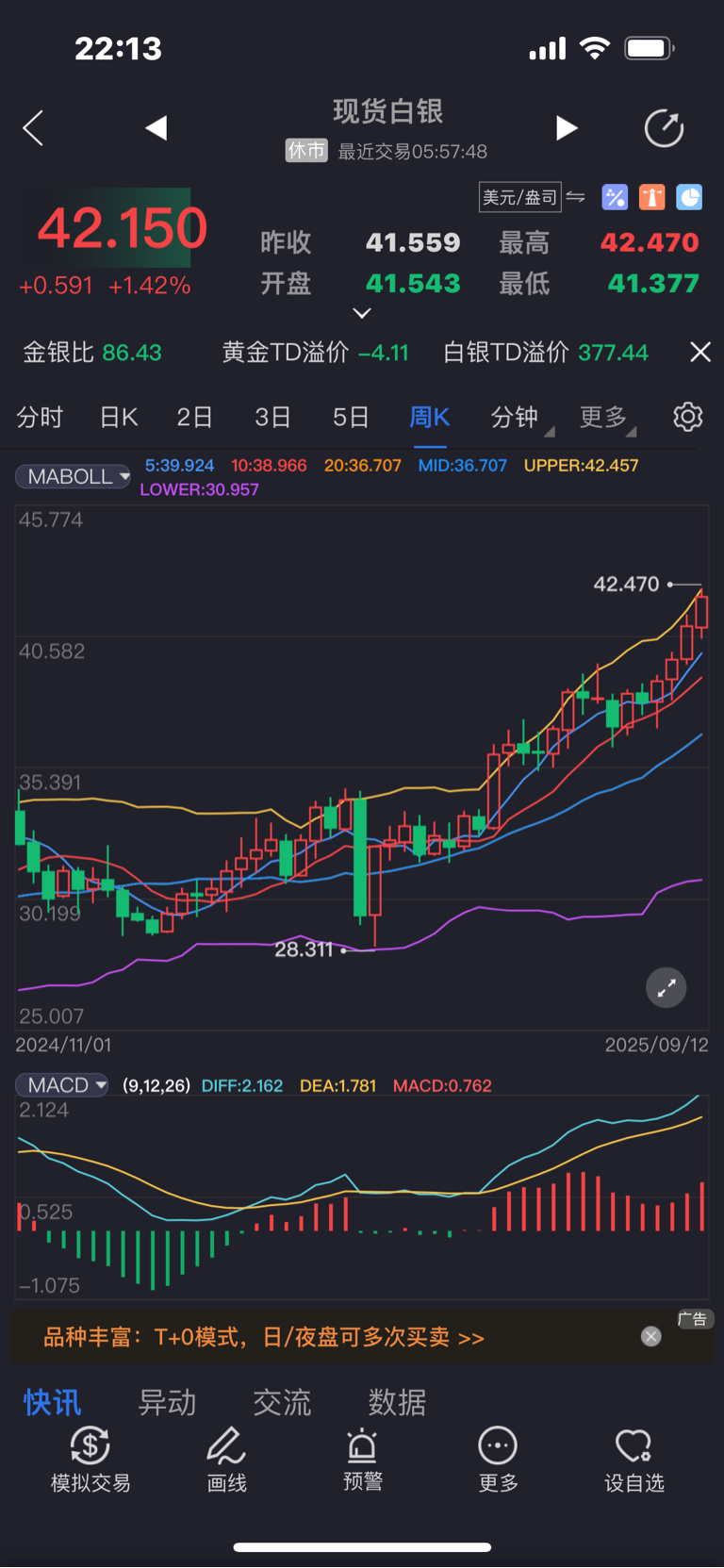Tap the 42.470 high marker on chart
724x1568 pixels.
pyautogui.click(x=626, y=584)
